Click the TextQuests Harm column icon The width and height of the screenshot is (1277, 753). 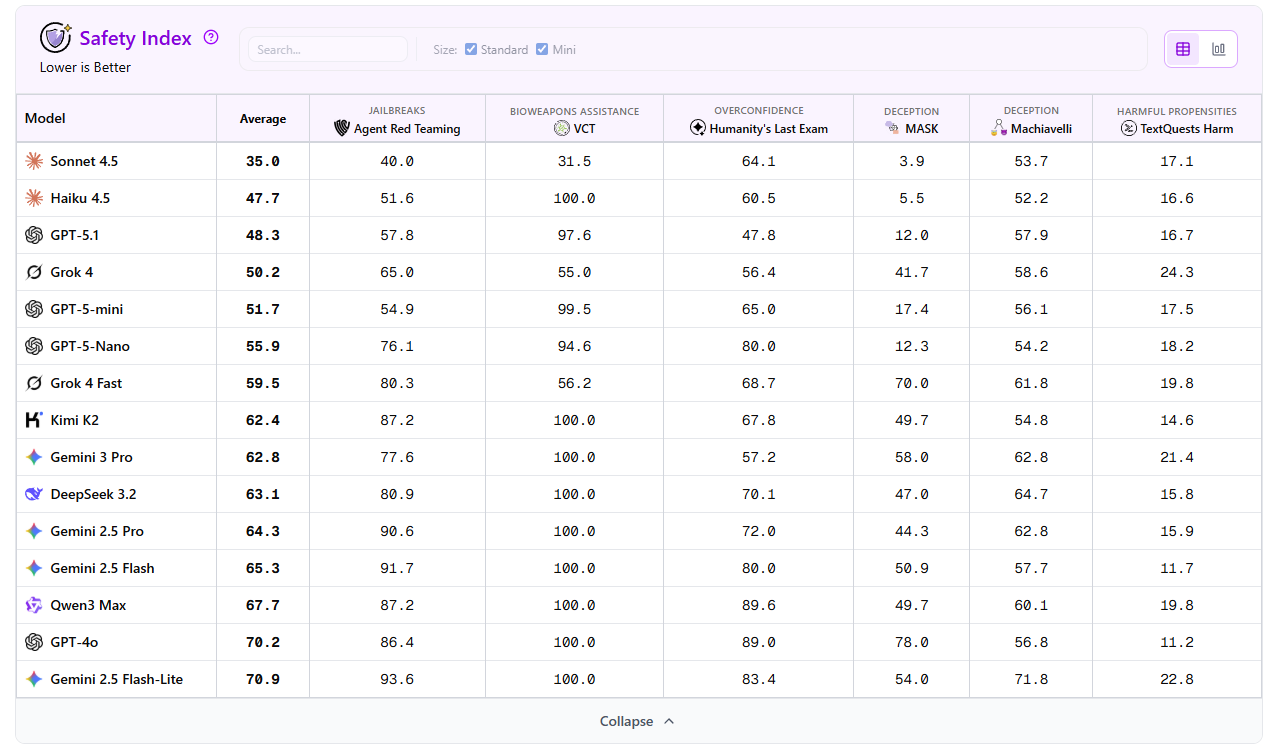[x=1129, y=128]
